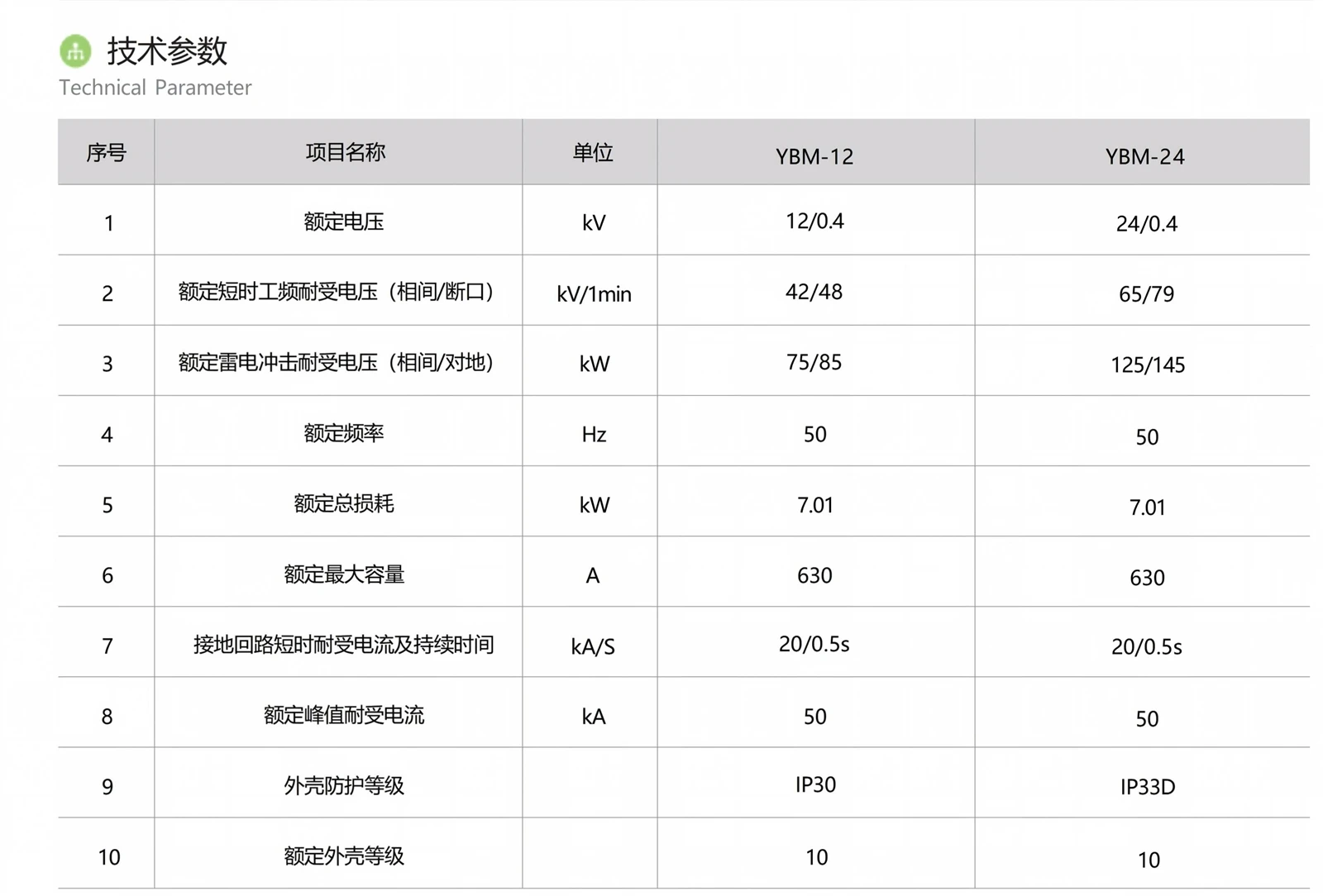Click the 序号 column header
The width and height of the screenshot is (1323, 896).
pos(107,153)
